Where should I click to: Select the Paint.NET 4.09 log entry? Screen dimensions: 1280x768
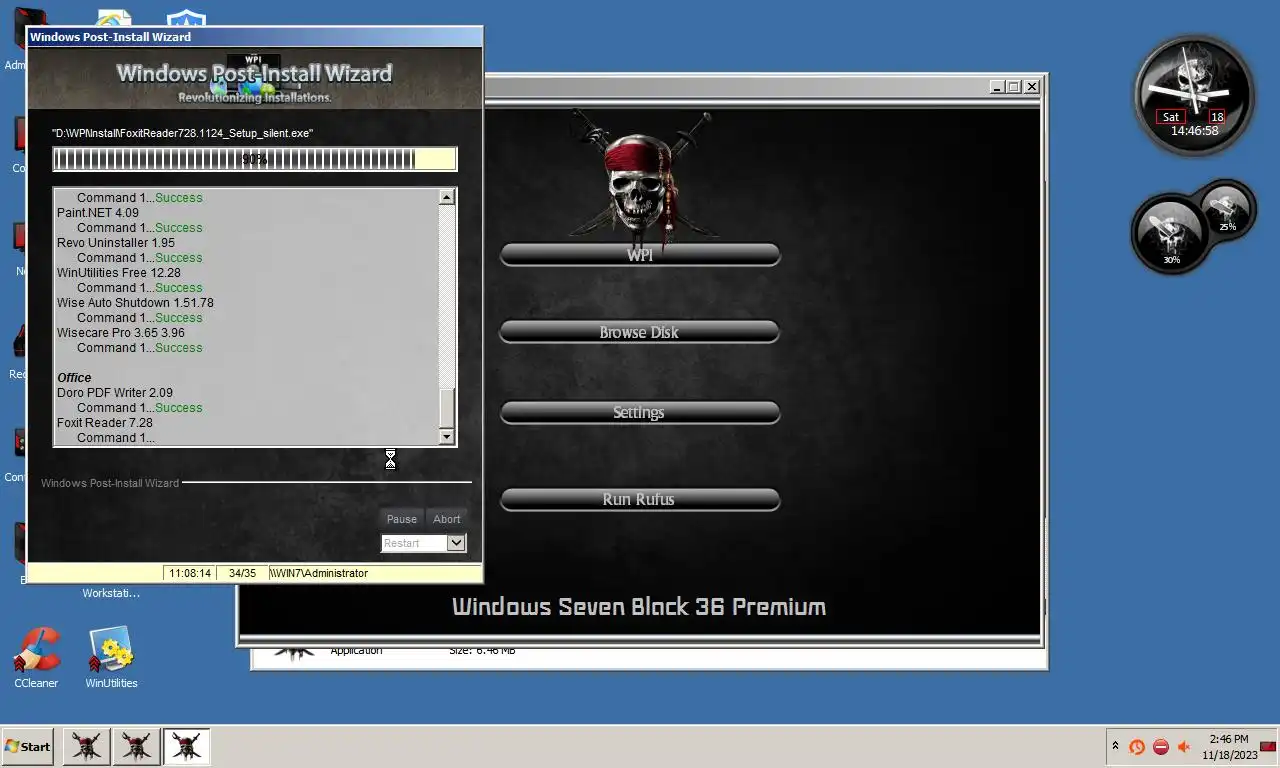coord(98,213)
